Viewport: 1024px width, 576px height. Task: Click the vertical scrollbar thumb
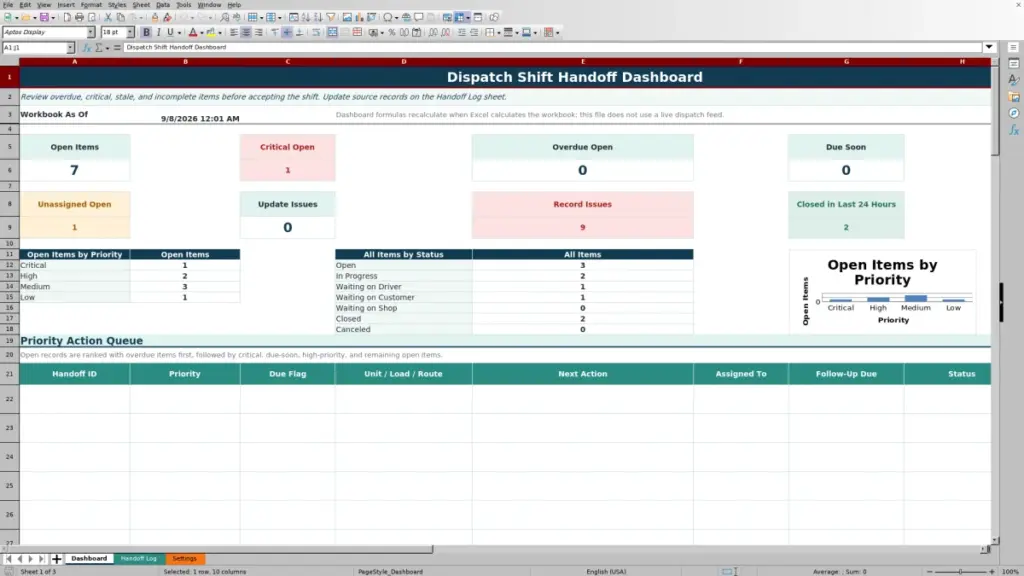[x=995, y=110]
